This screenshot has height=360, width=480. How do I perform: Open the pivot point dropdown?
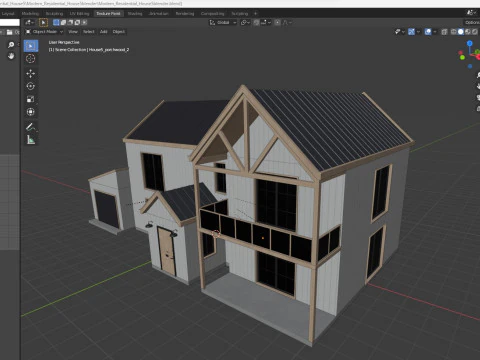[x=246, y=22]
